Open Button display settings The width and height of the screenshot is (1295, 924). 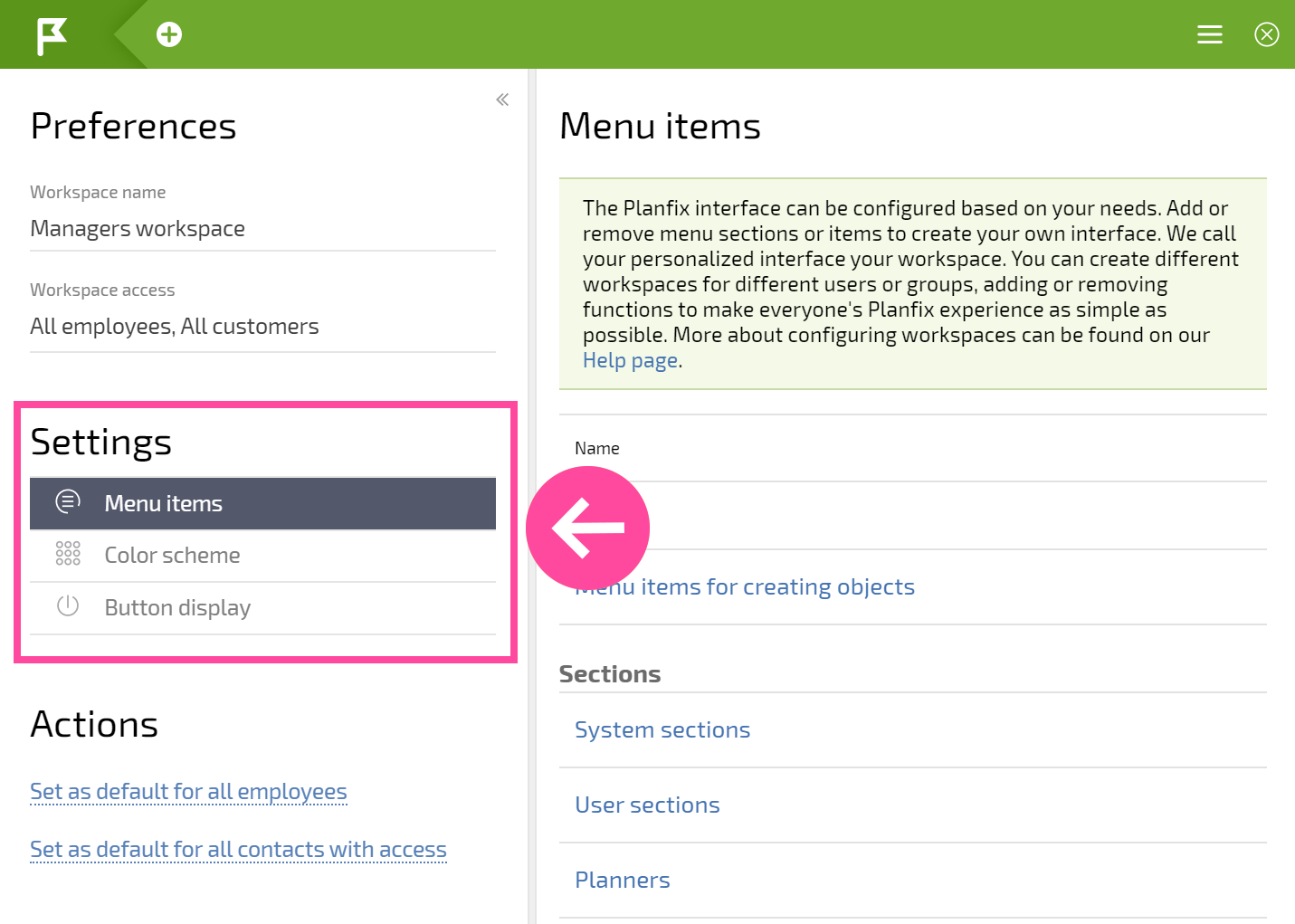(262, 608)
